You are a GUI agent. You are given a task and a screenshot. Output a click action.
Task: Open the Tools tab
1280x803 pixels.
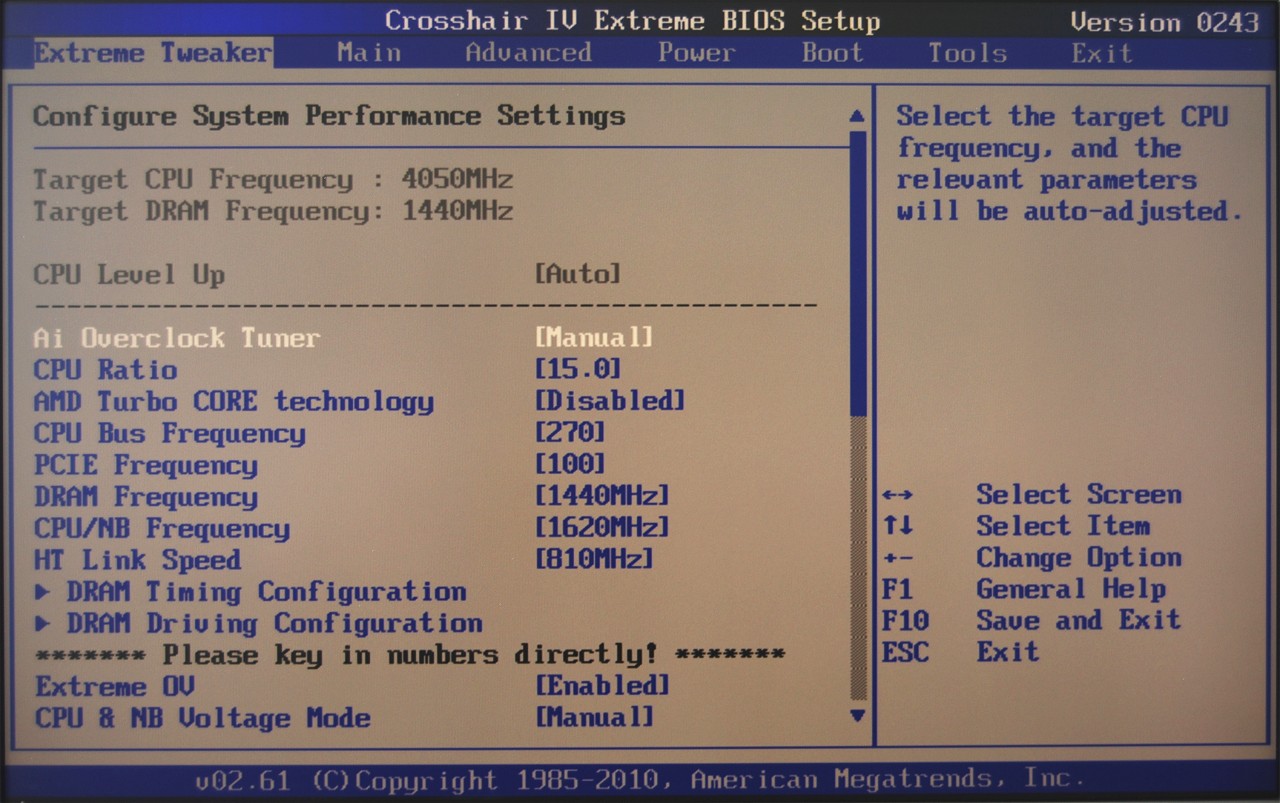[968, 53]
